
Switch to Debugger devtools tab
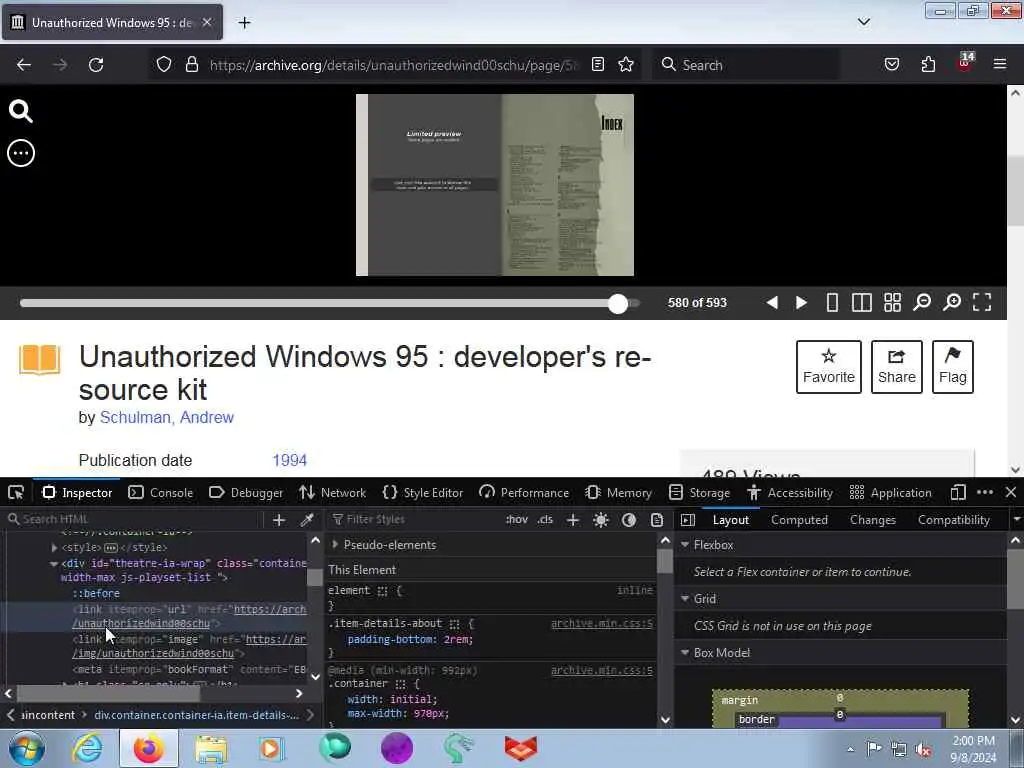click(246, 493)
